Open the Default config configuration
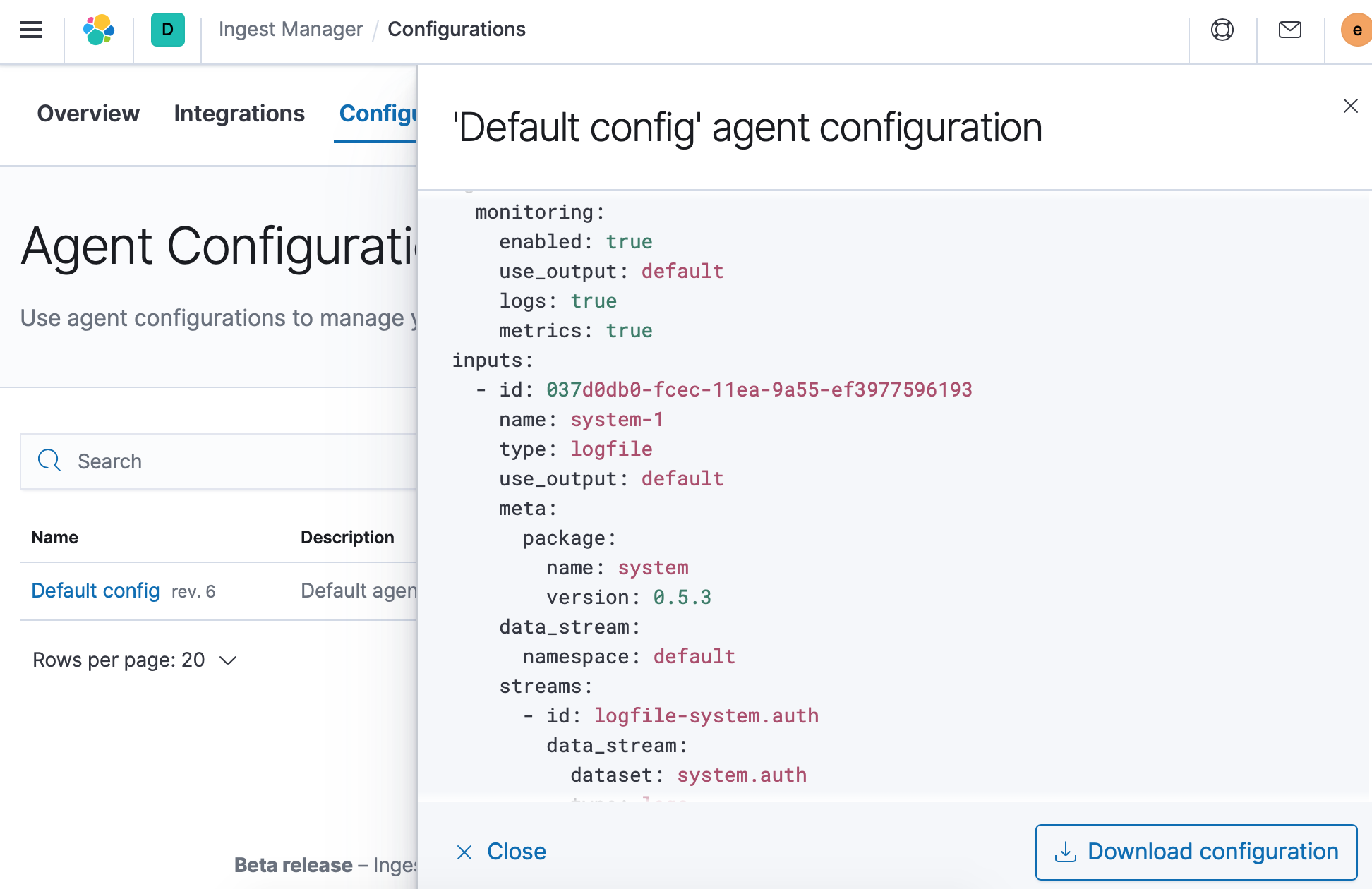The width and height of the screenshot is (1372, 889). pyautogui.click(x=95, y=591)
